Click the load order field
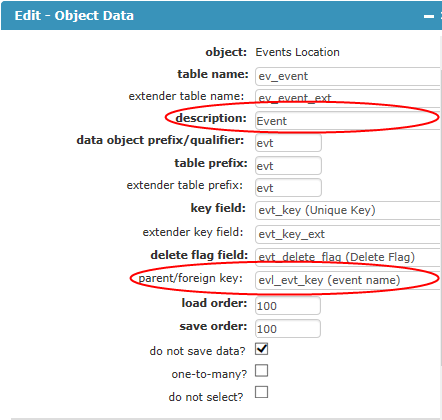This screenshot has height=420, width=442. pyautogui.click(x=288, y=306)
